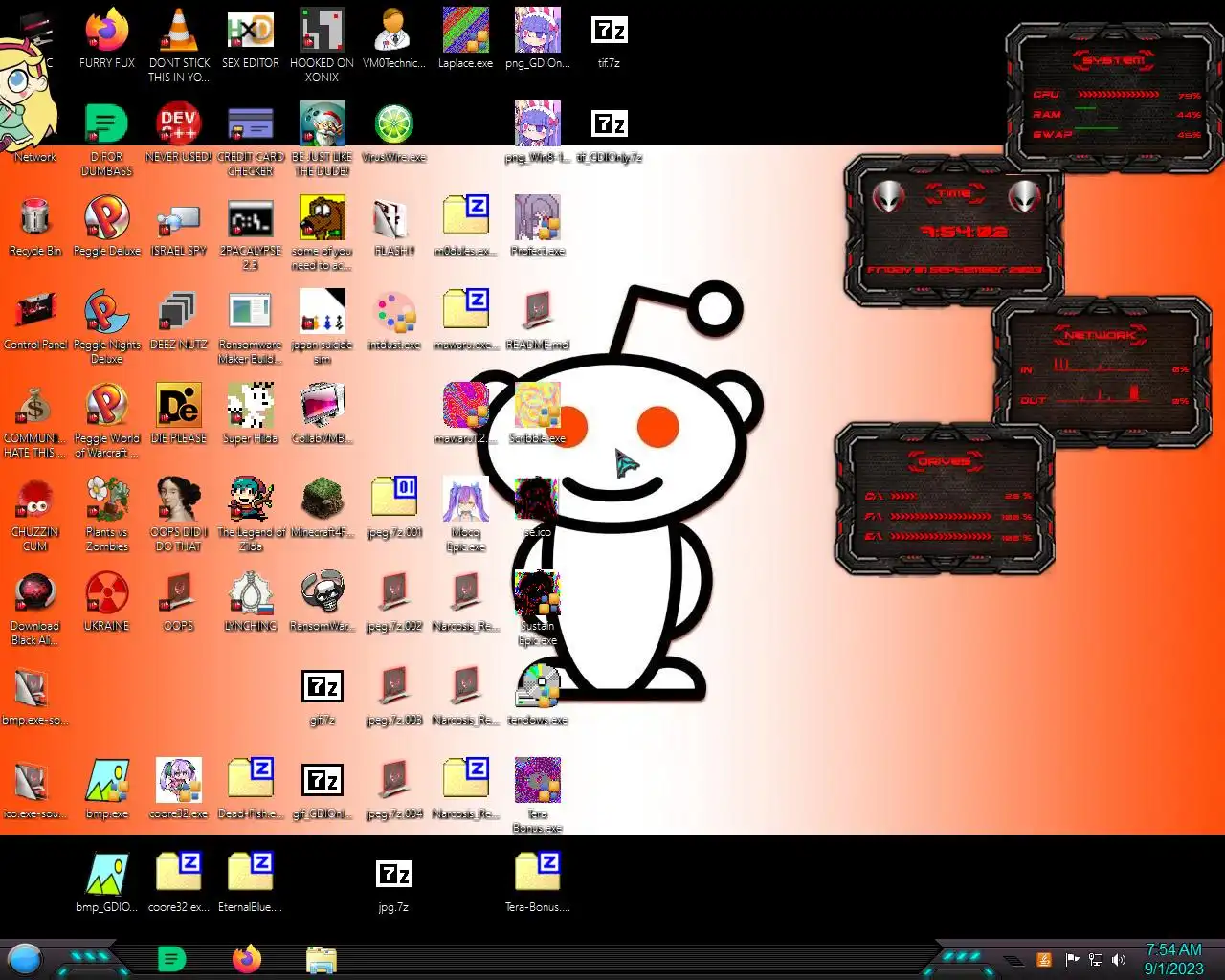1225x980 pixels.
Task: Open the VLC cone DONT STICK THIS shortcut
Action: pyautogui.click(x=179, y=44)
